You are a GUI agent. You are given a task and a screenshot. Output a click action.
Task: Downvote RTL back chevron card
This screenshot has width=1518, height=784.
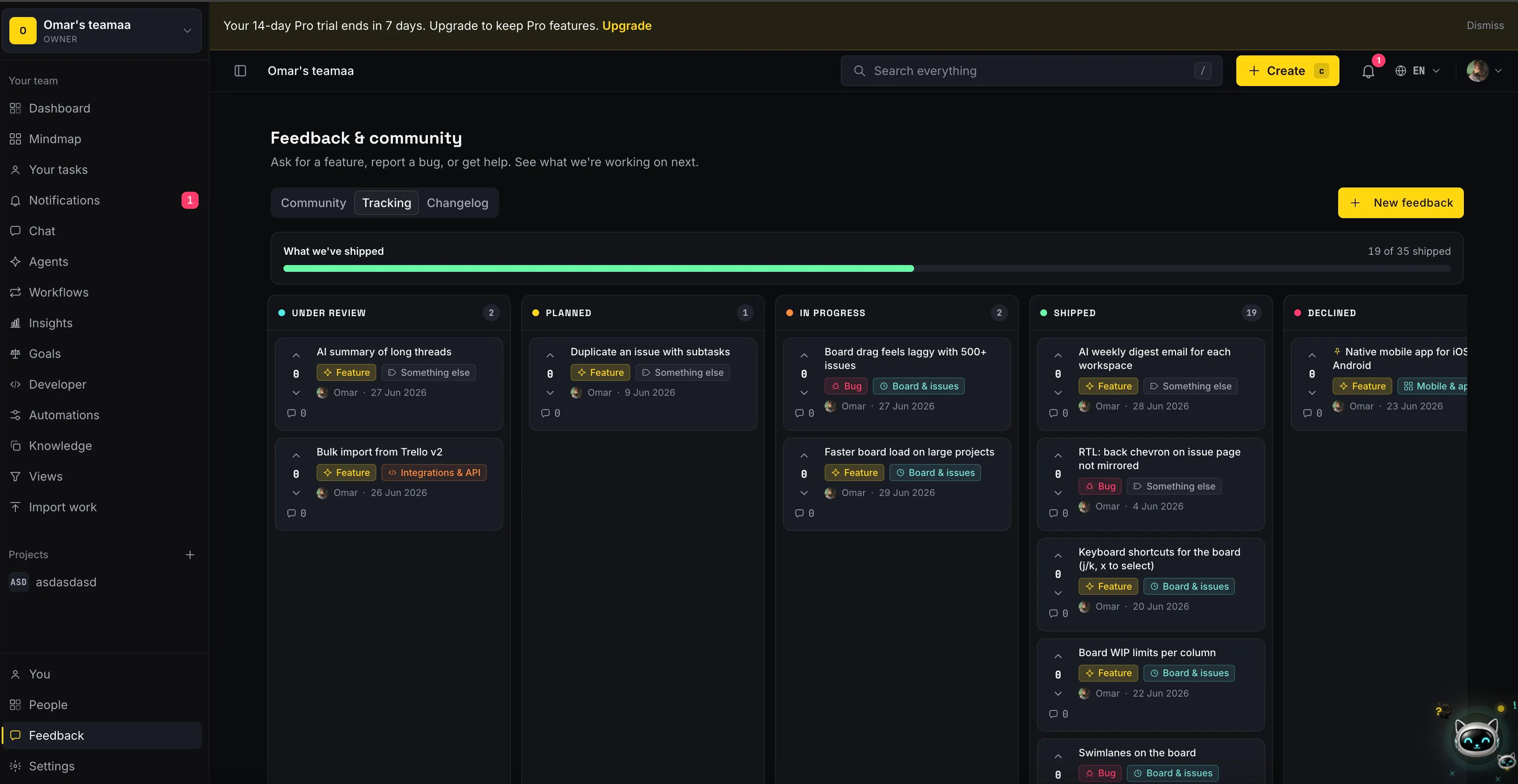pyautogui.click(x=1058, y=493)
